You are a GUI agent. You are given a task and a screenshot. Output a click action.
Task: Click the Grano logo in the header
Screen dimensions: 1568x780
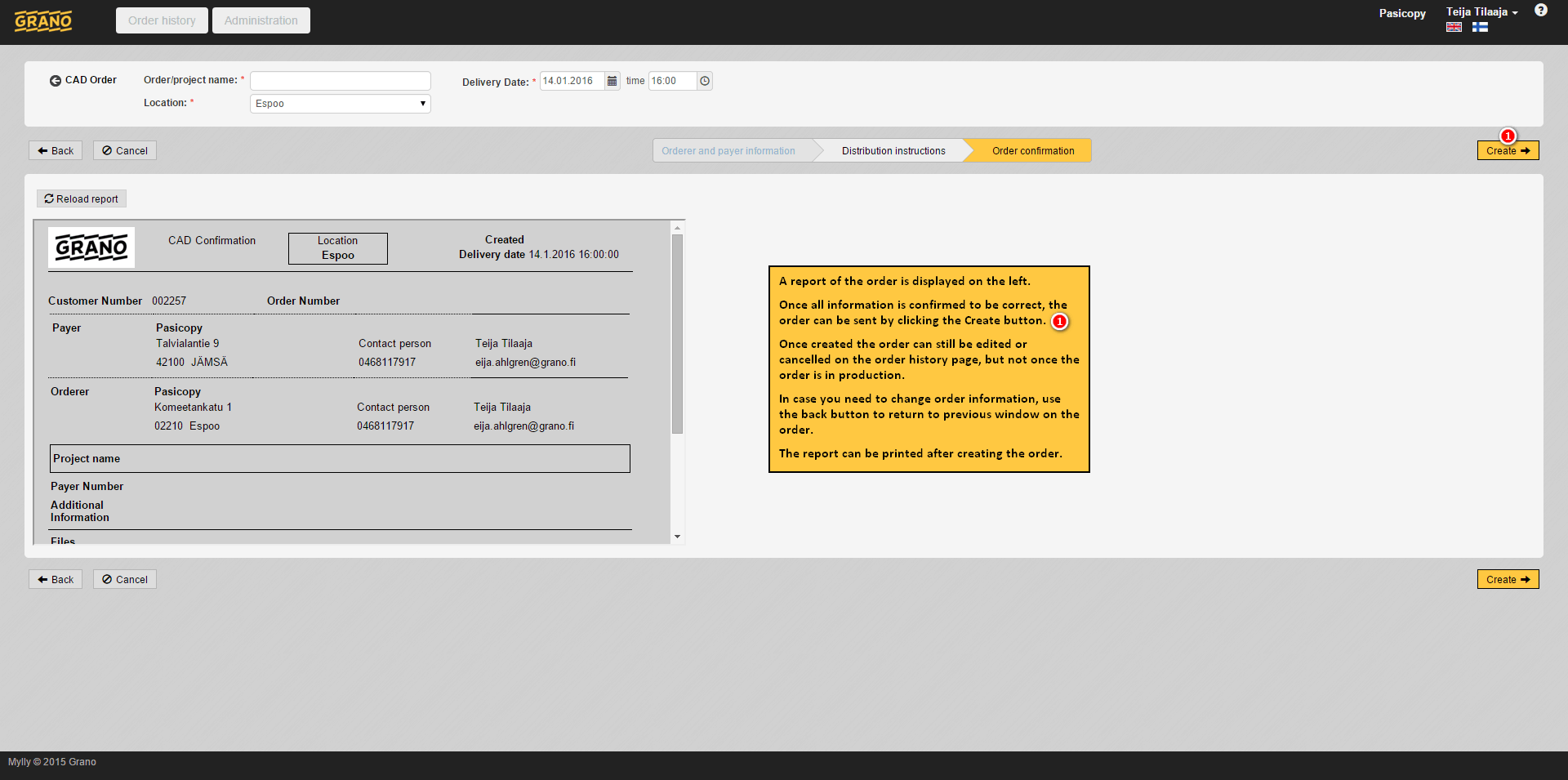coord(43,21)
